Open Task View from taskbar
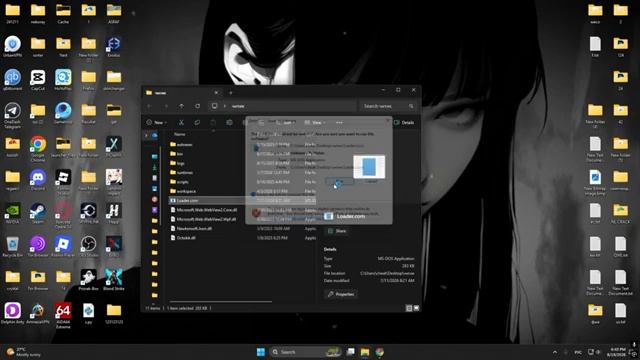This screenshot has width=640, height=360. coord(351,352)
